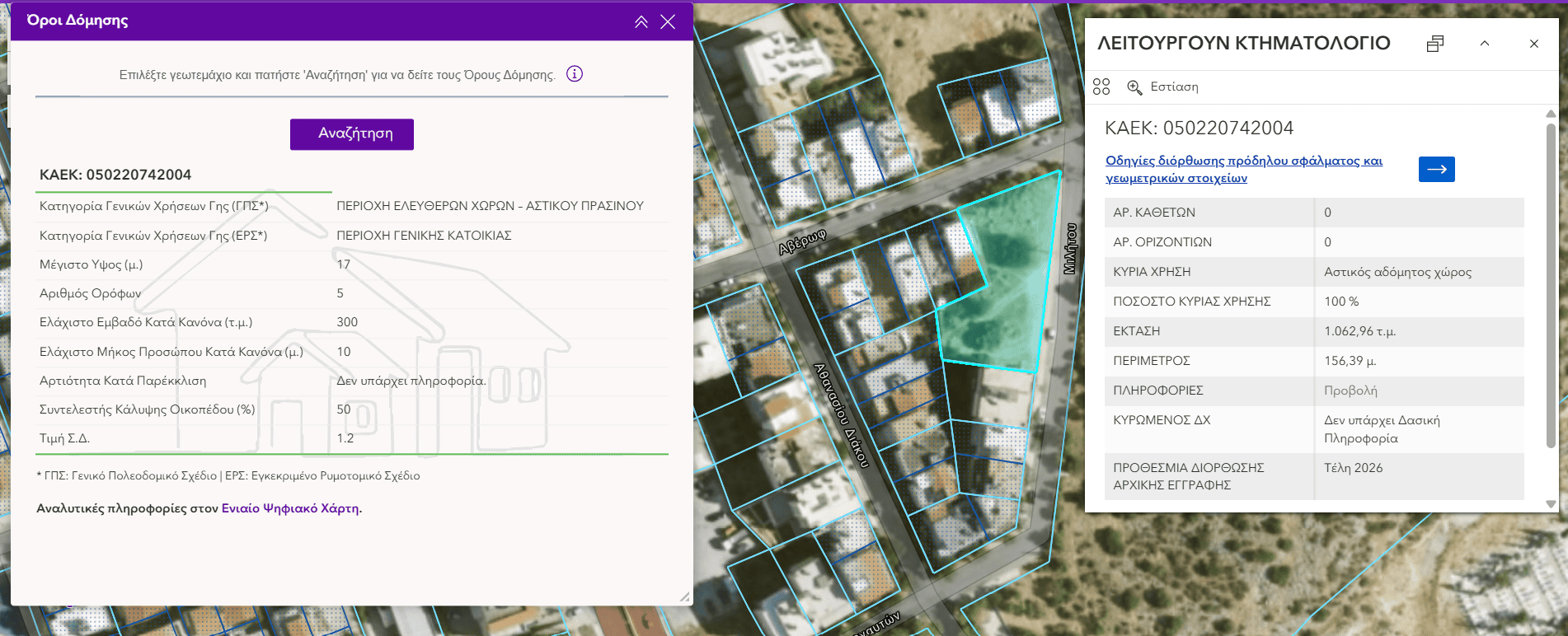
Task: Click Προβολή in the ΠΛΗΡΟΦΟΡΙΕΣ row
Action: pyautogui.click(x=1350, y=390)
